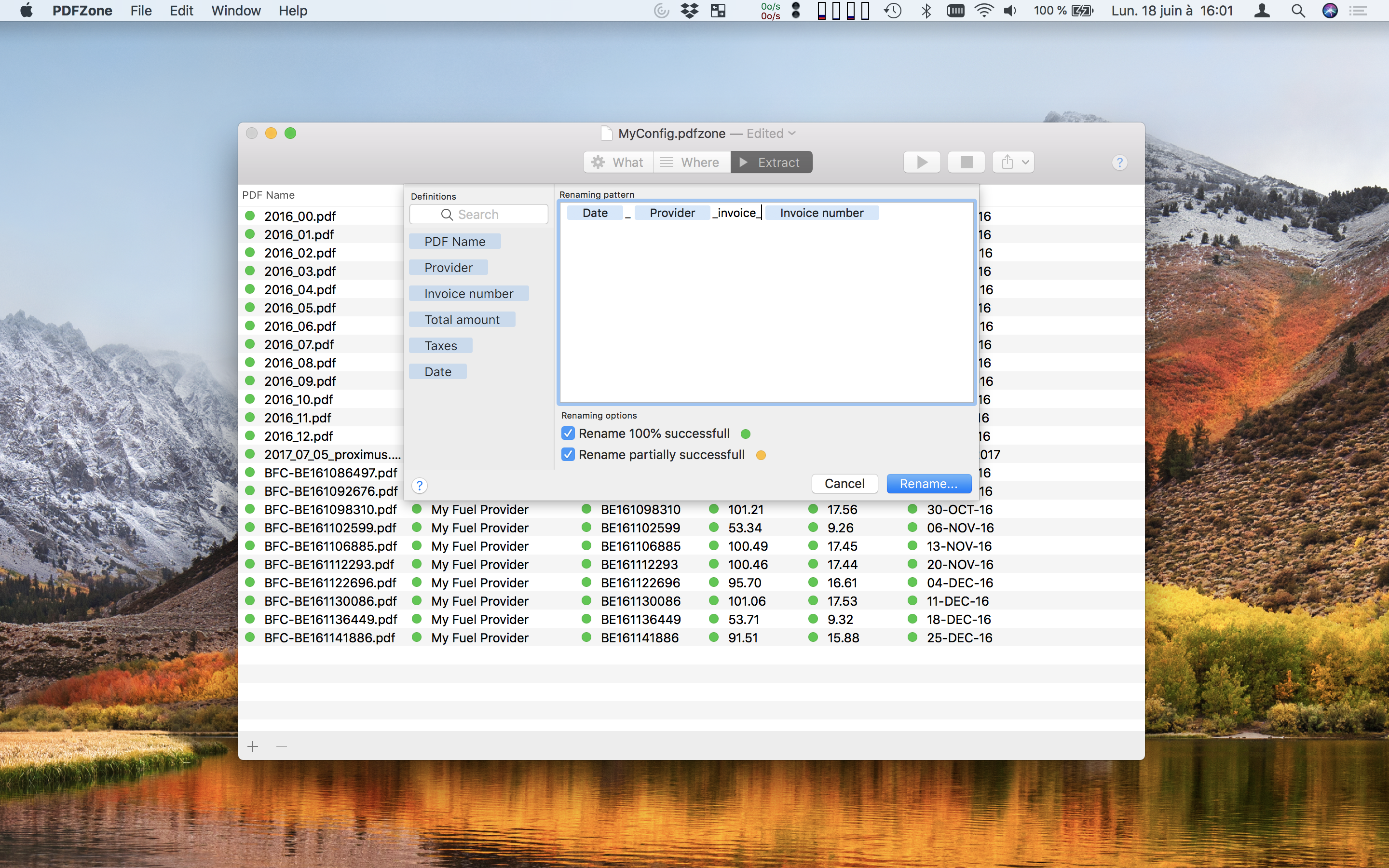Toggle Rename partially successfull checkbox
The width and height of the screenshot is (1389, 868).
click(x=568, y=455)
